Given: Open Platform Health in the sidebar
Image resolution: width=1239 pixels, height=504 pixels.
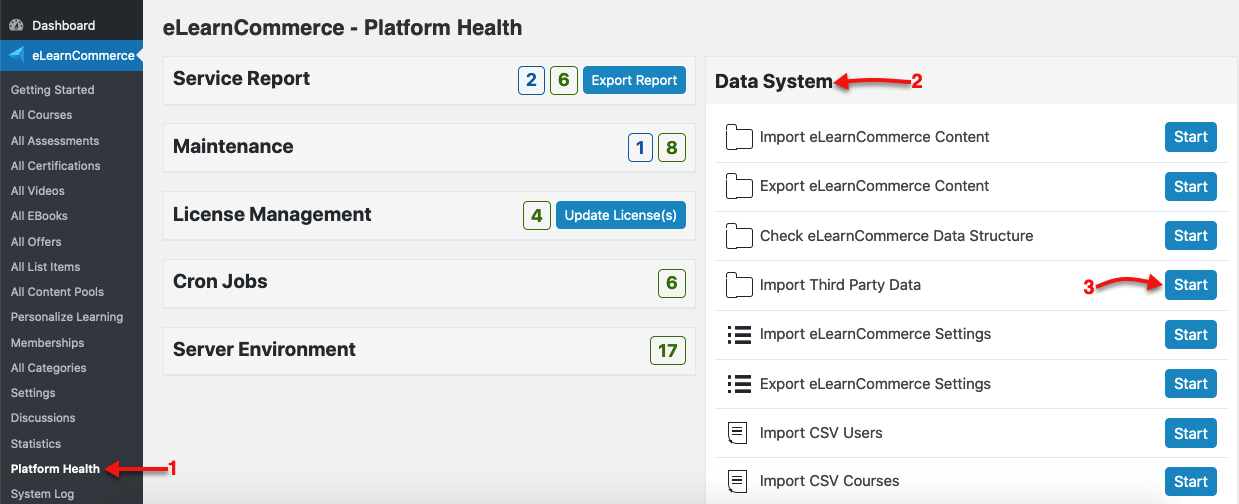Looking at the screenshot, I should (55, 468).
